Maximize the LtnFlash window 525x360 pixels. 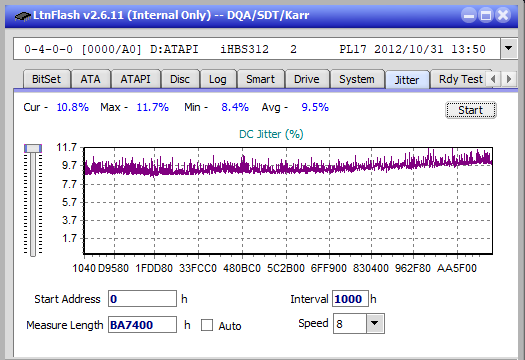(x=486, y=15)
